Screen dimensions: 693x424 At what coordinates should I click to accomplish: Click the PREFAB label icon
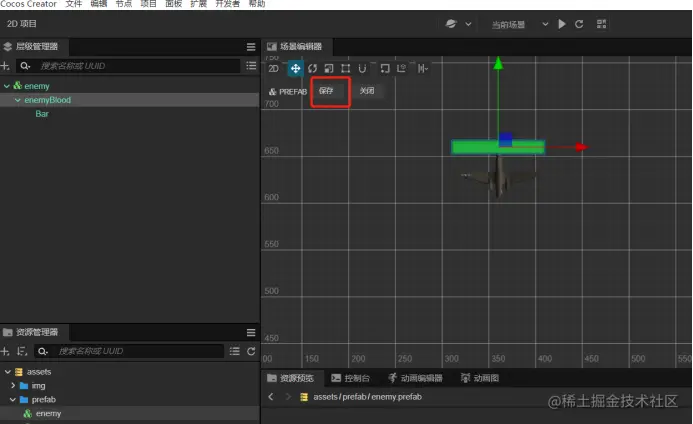273,92
